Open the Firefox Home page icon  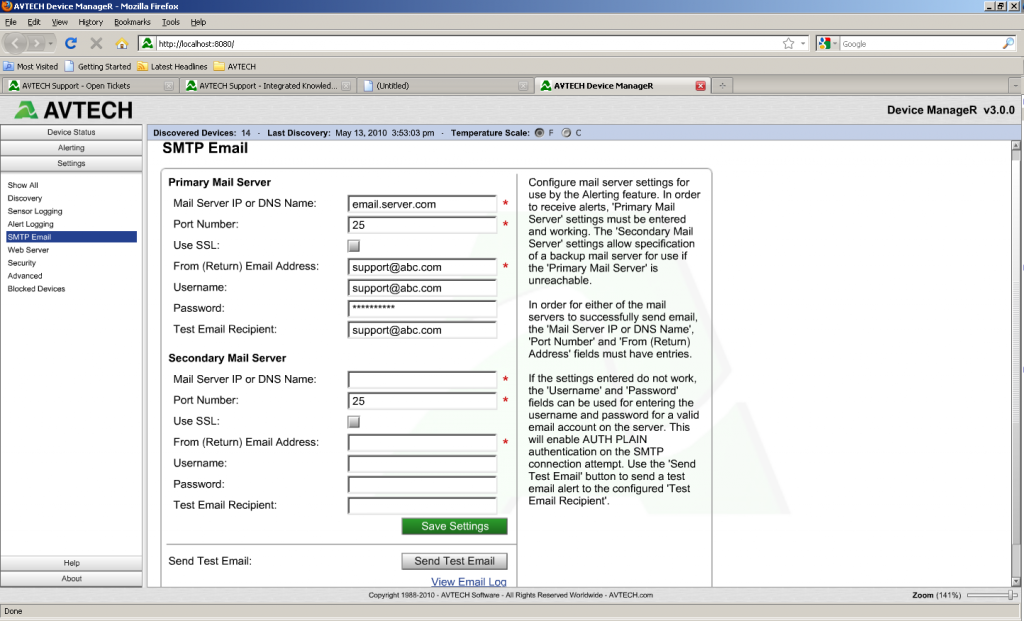[x=122, y=43]
